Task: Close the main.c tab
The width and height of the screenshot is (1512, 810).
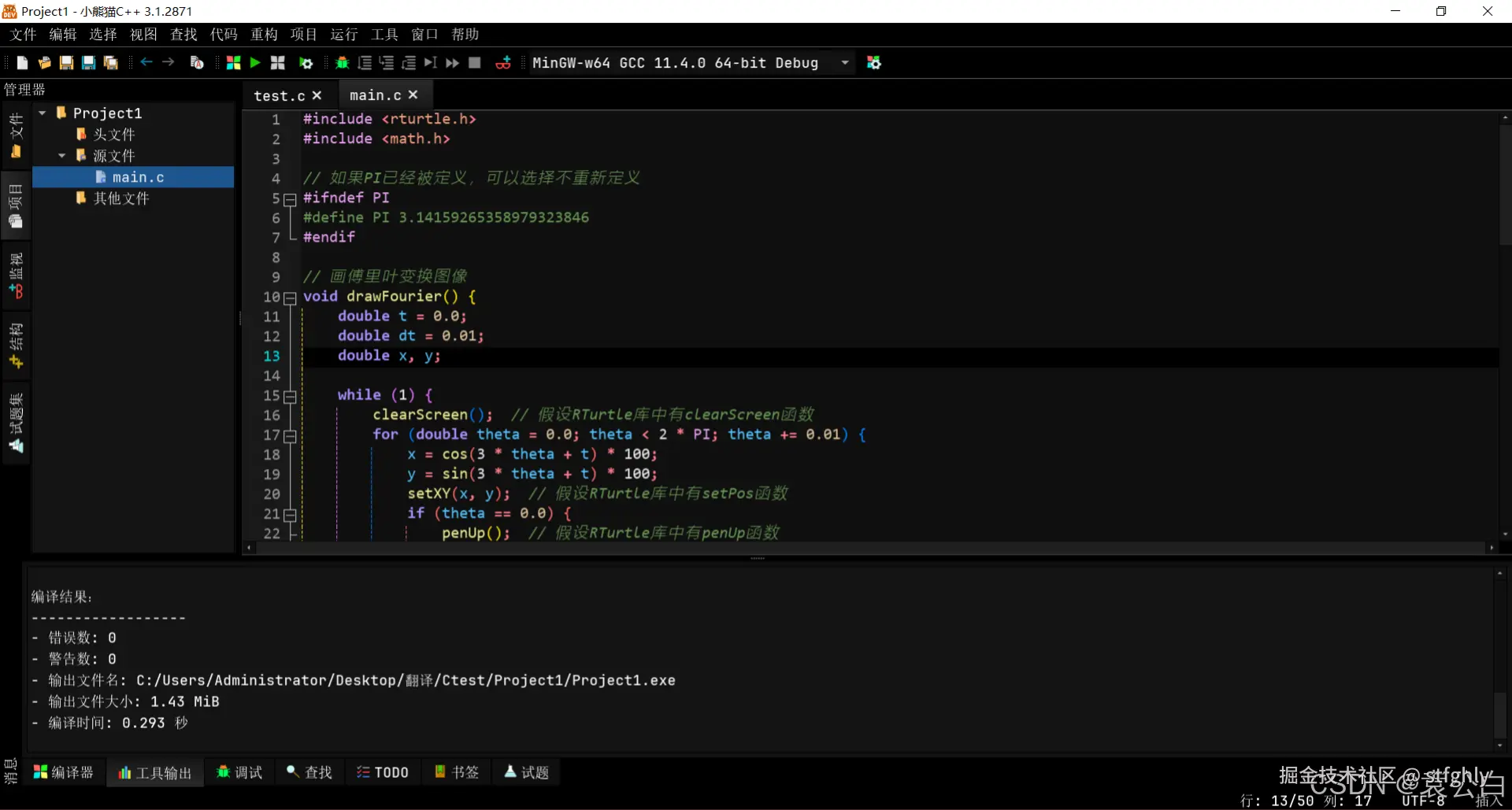Action: (x=413, y=94)
